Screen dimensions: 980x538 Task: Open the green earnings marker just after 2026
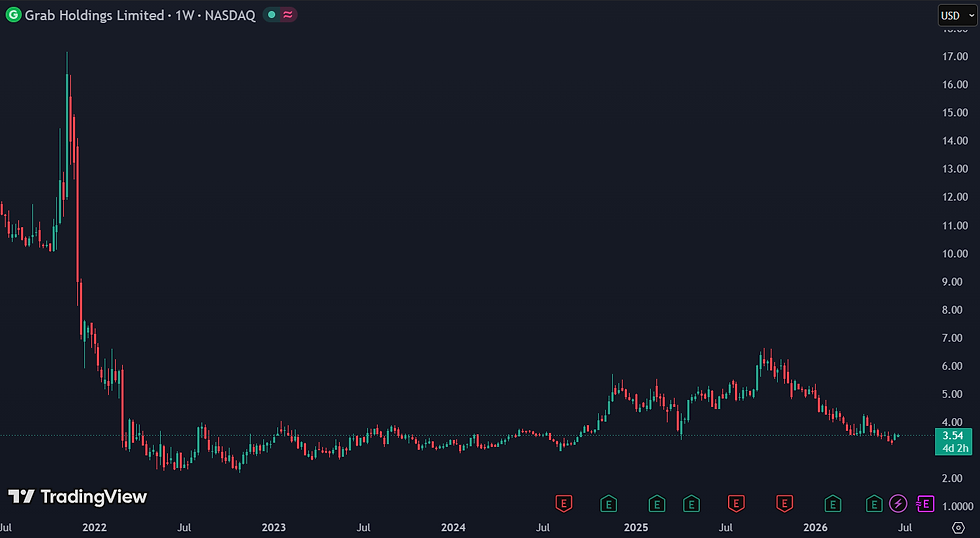tap(832, 503)
